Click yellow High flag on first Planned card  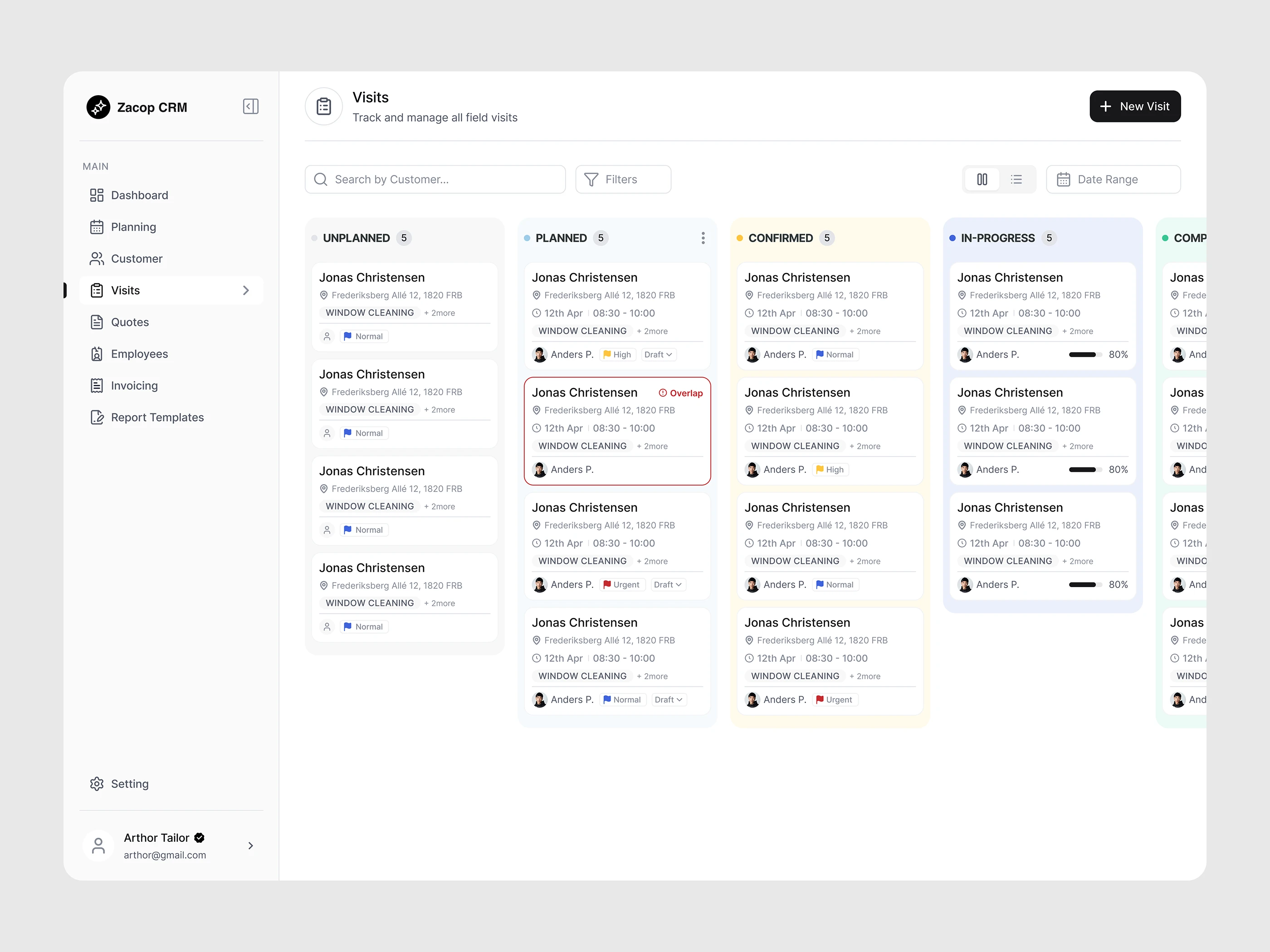(607, 355)
